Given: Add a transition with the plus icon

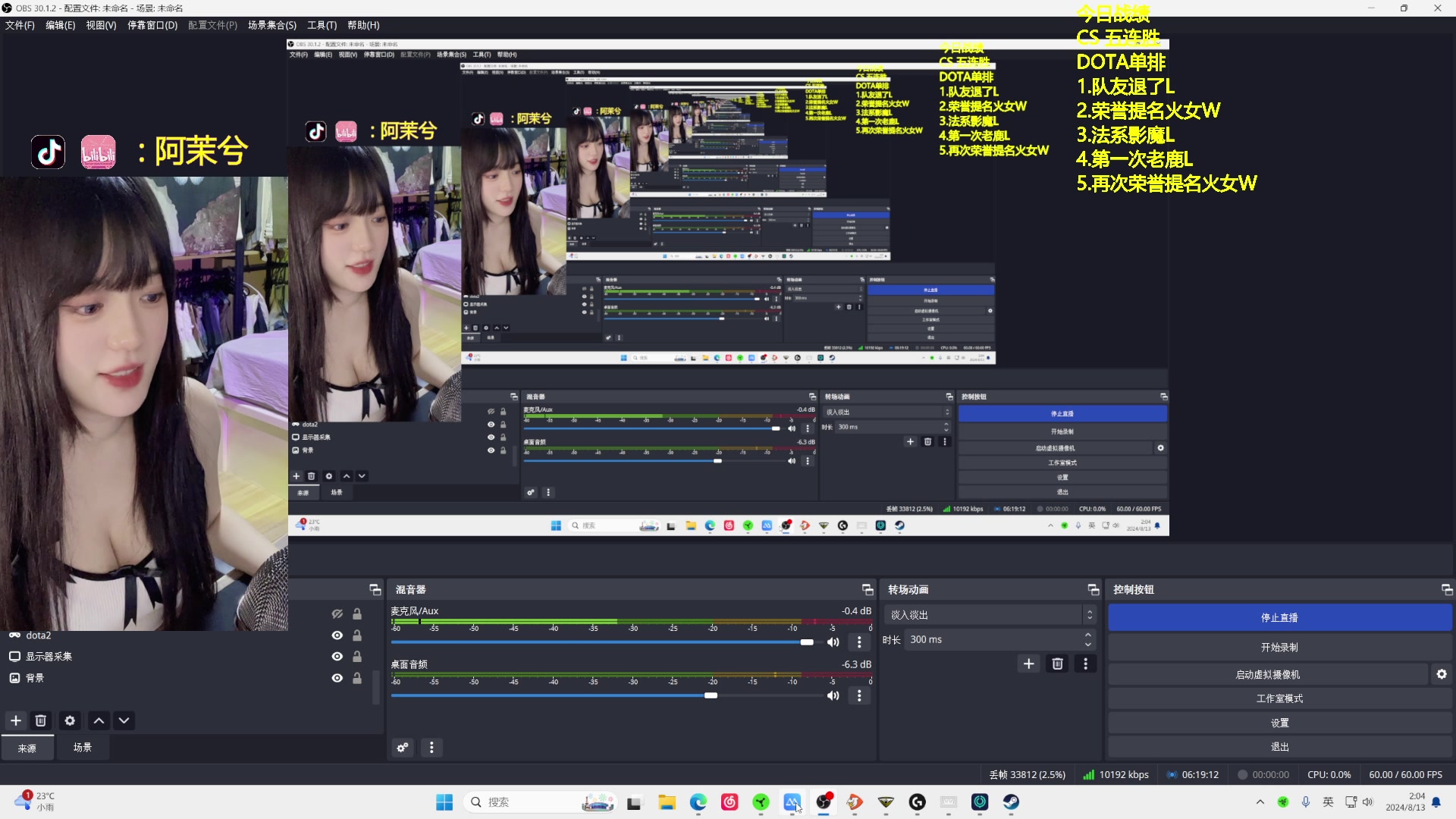Looking at the screenshot, I should pyautogui.click(x=1028, y=664).
